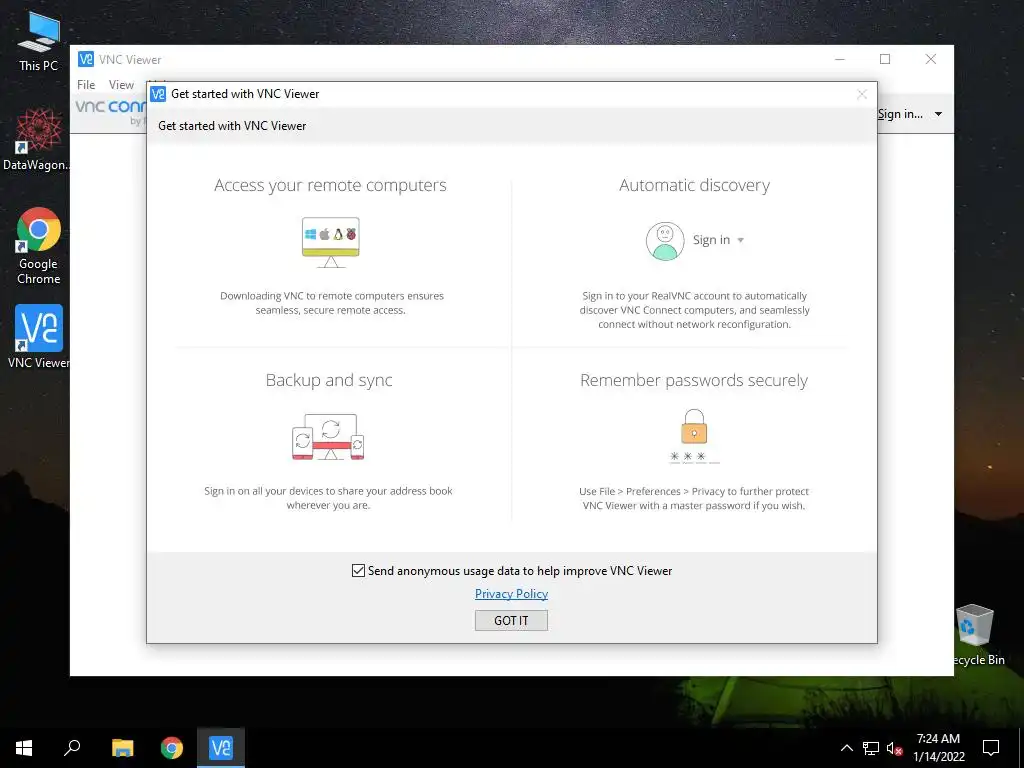Show hidden system tray icons
1024x768 pixels.
[x=846, y=748]
